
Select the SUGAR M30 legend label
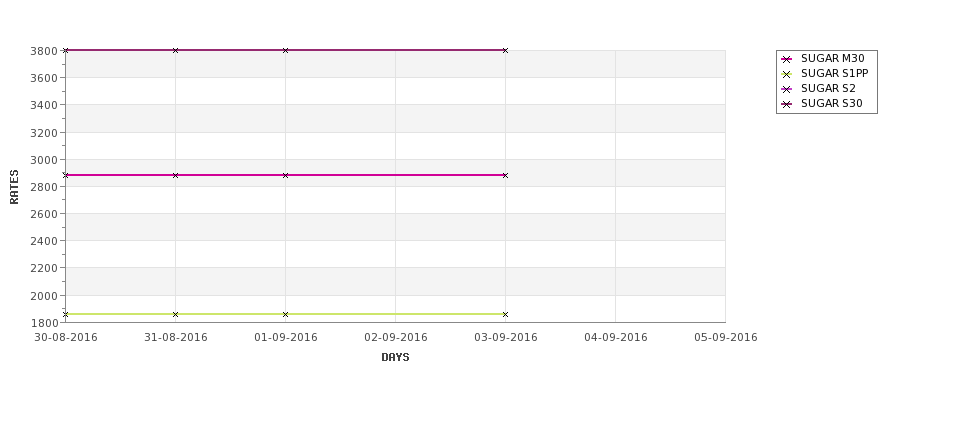coord(833,58)
